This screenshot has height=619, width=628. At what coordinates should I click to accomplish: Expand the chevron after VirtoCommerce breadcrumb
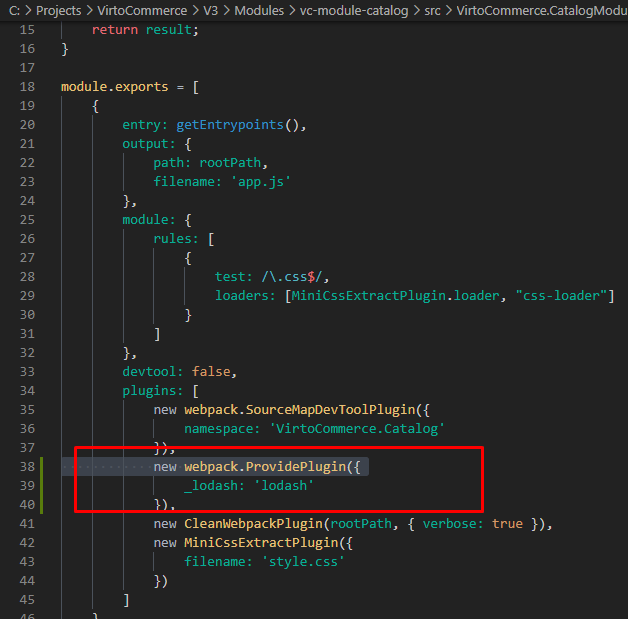195,10
